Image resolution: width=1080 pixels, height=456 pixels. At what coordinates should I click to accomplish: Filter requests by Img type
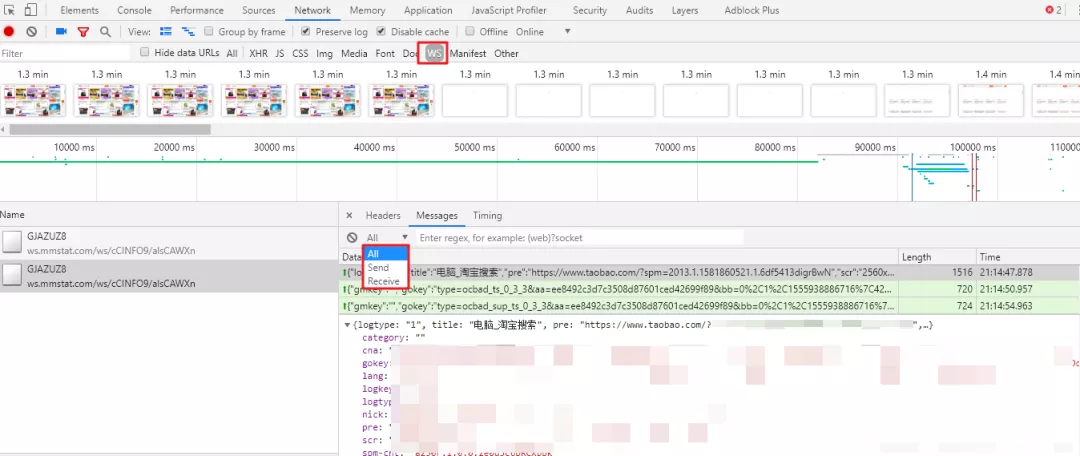coord(324,53)
